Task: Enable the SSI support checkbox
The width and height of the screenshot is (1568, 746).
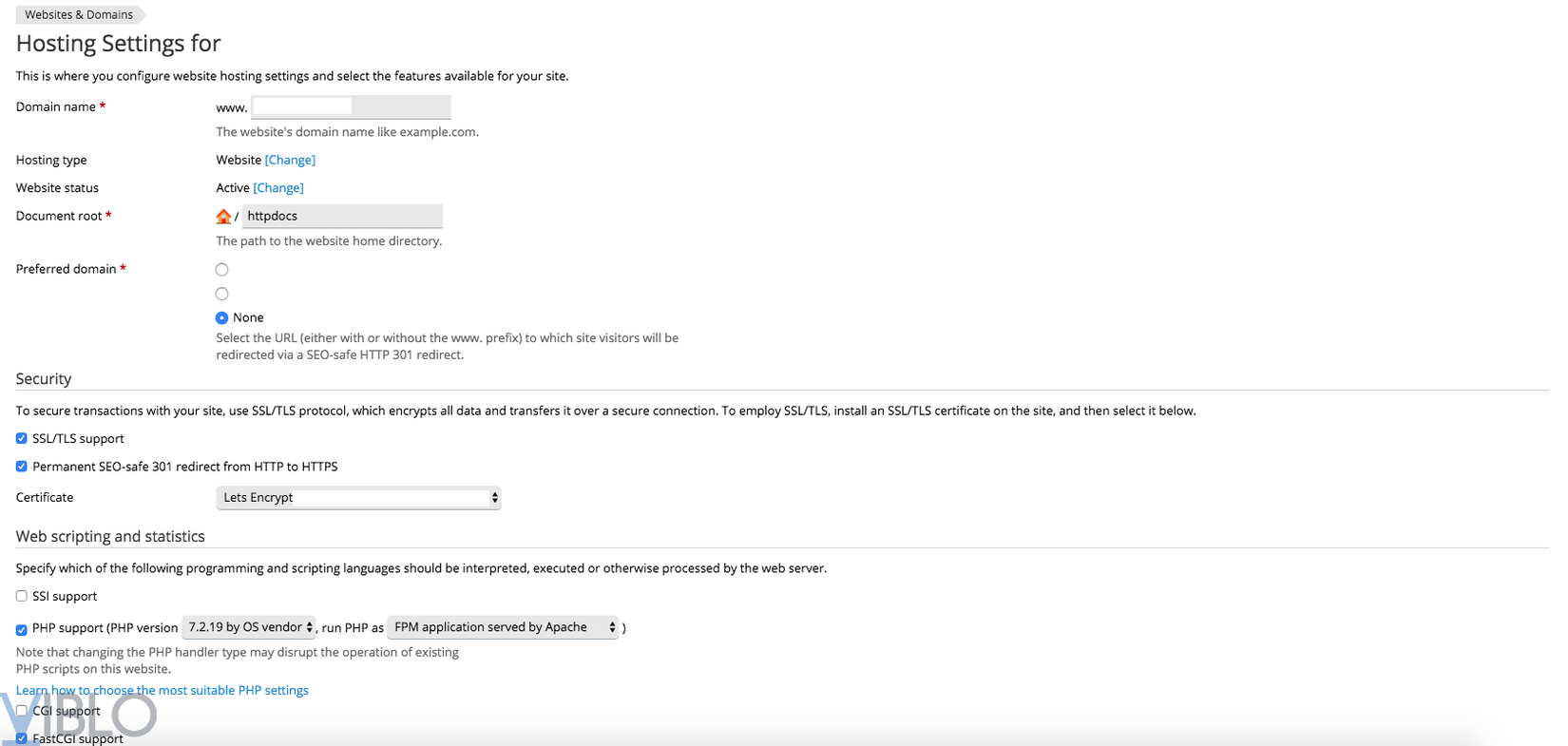Action: click(22, 597)
